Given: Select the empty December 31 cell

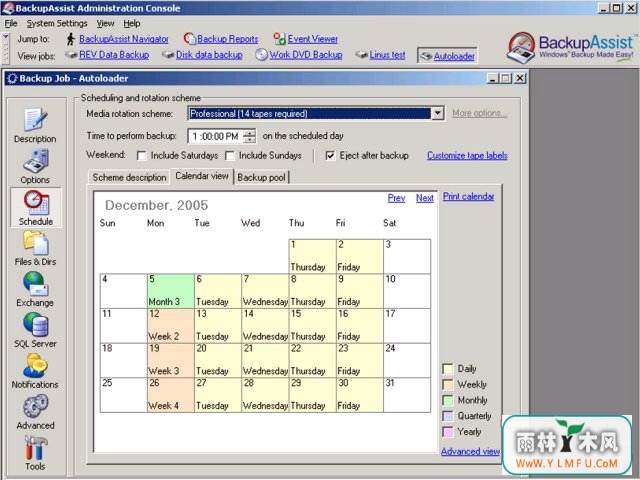Looking at the screenshot, I should pyautogui.click(x=407, y=395).
